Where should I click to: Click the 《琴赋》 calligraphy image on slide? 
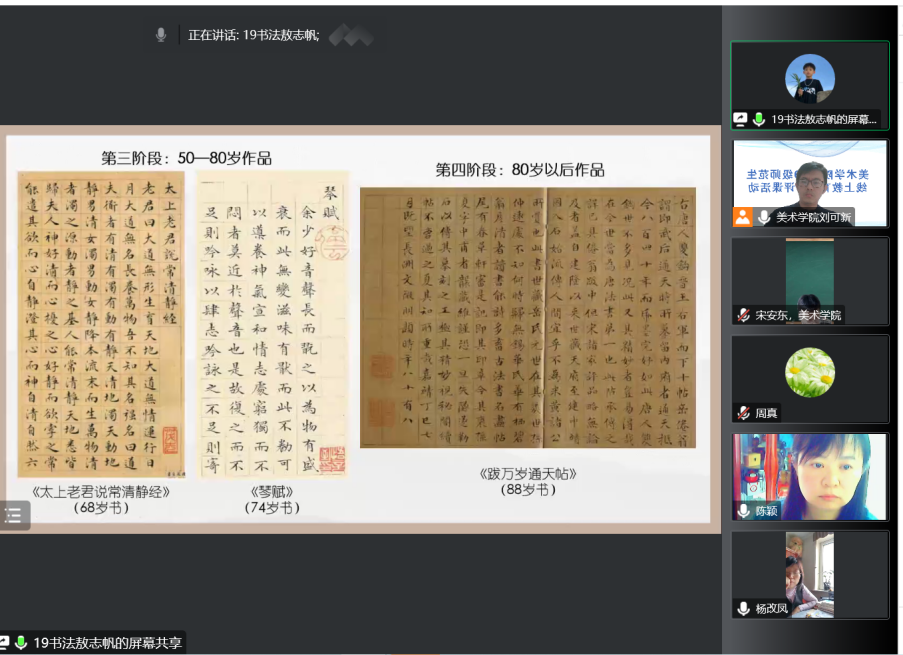click(x=272, y=325)
